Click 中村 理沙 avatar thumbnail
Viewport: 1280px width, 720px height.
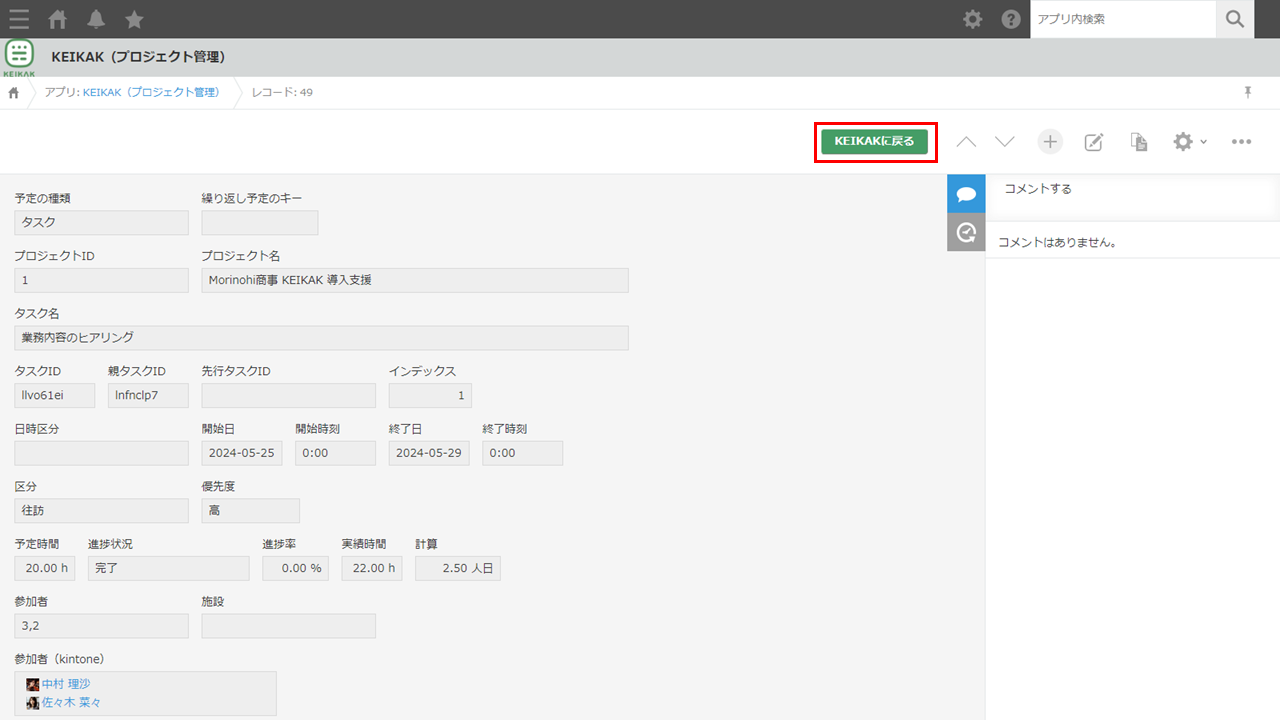[33, 684]
